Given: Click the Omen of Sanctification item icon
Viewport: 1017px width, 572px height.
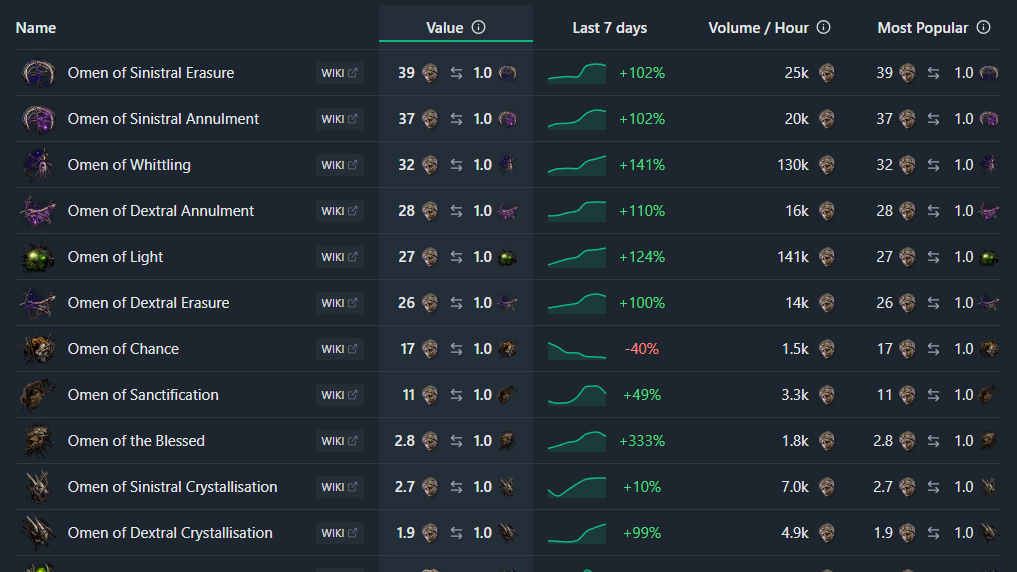Looking at the screenshot, I should point(38,395).
